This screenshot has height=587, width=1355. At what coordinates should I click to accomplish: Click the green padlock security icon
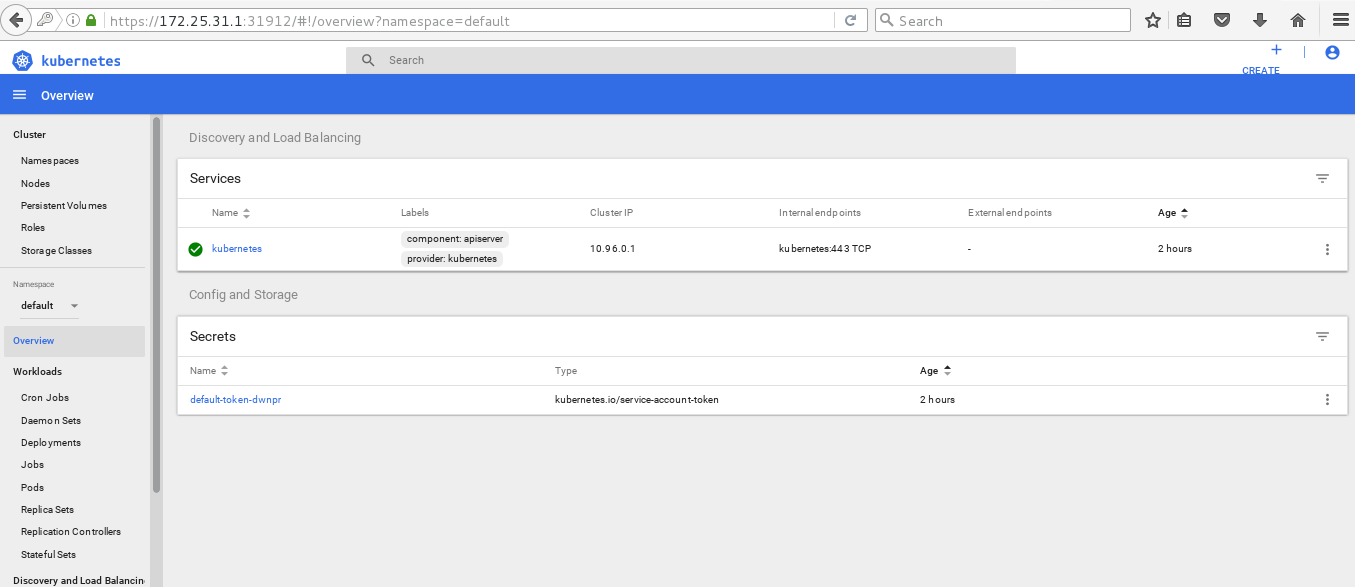click(x=91, y=20)
